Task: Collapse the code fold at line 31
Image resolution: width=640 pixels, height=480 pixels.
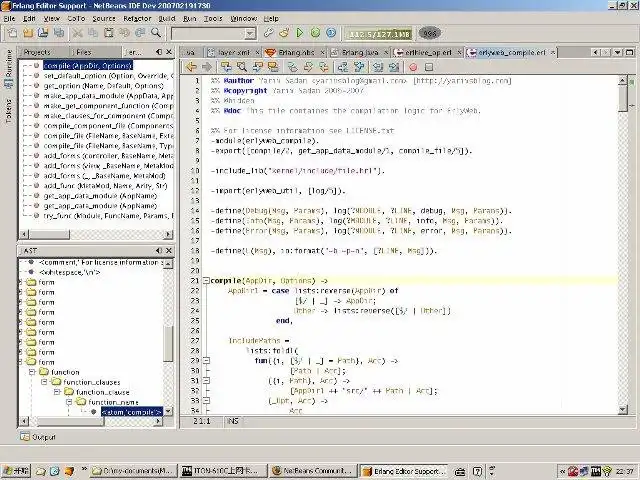Action: [x=207, y=380]
